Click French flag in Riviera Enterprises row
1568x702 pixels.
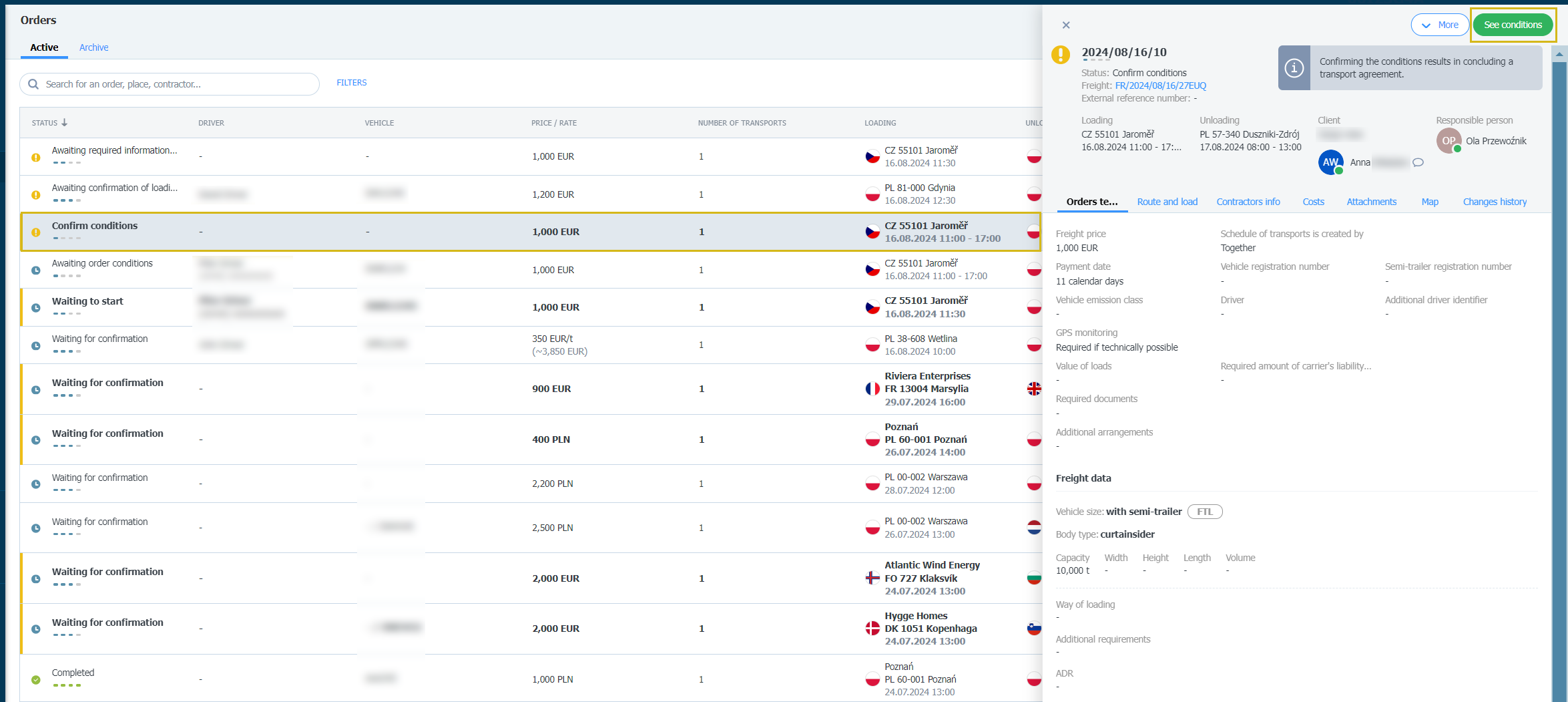(872, 389)
